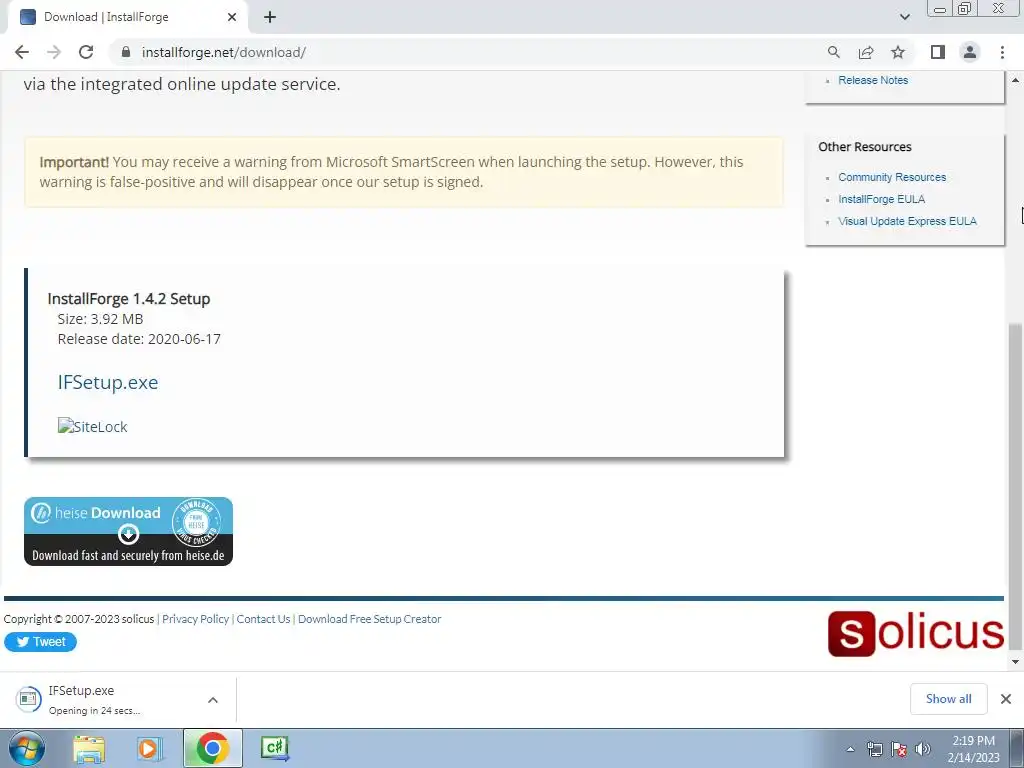
Task: Close the downloads bar
Action: click(1006, 699)
